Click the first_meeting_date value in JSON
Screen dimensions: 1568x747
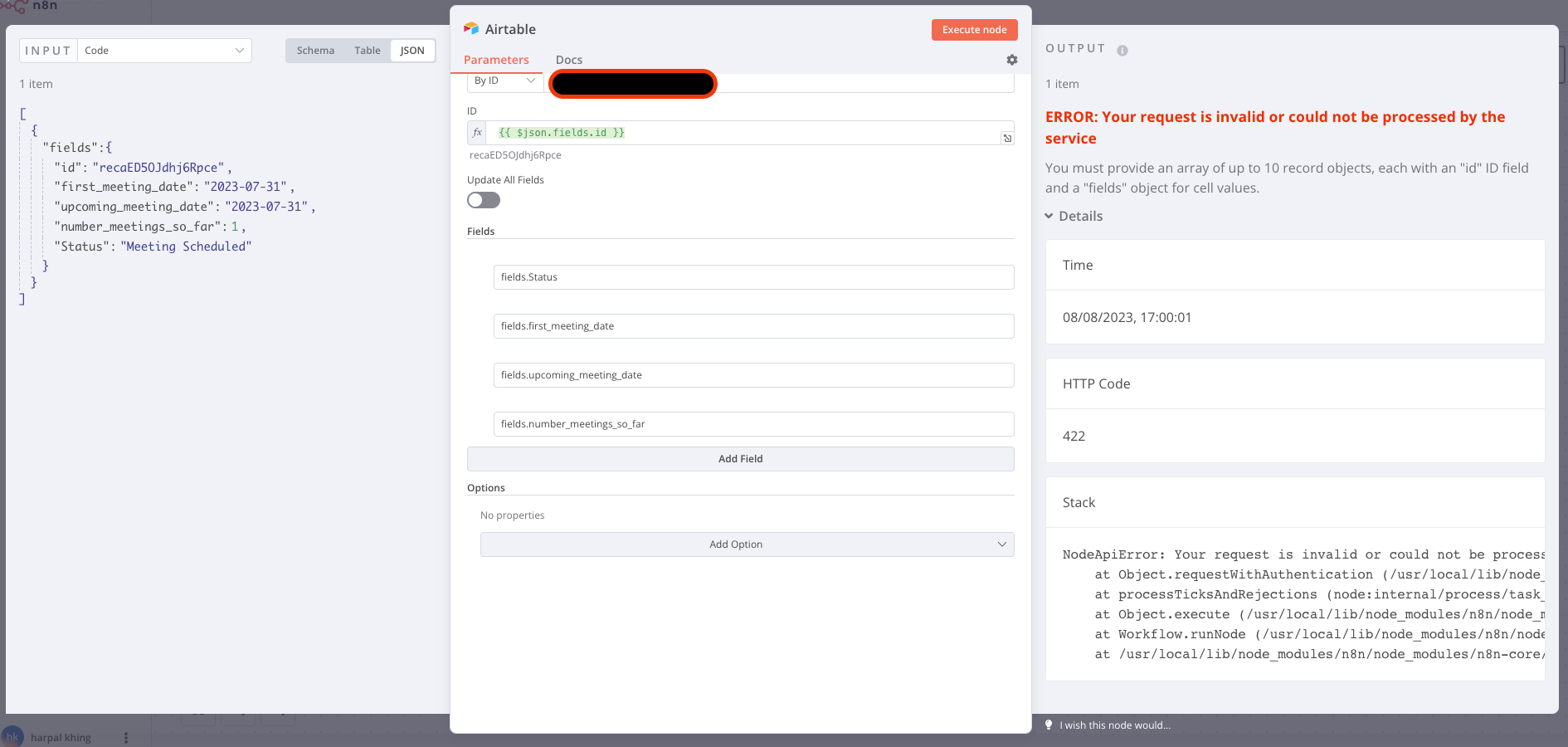pos(246,187)
